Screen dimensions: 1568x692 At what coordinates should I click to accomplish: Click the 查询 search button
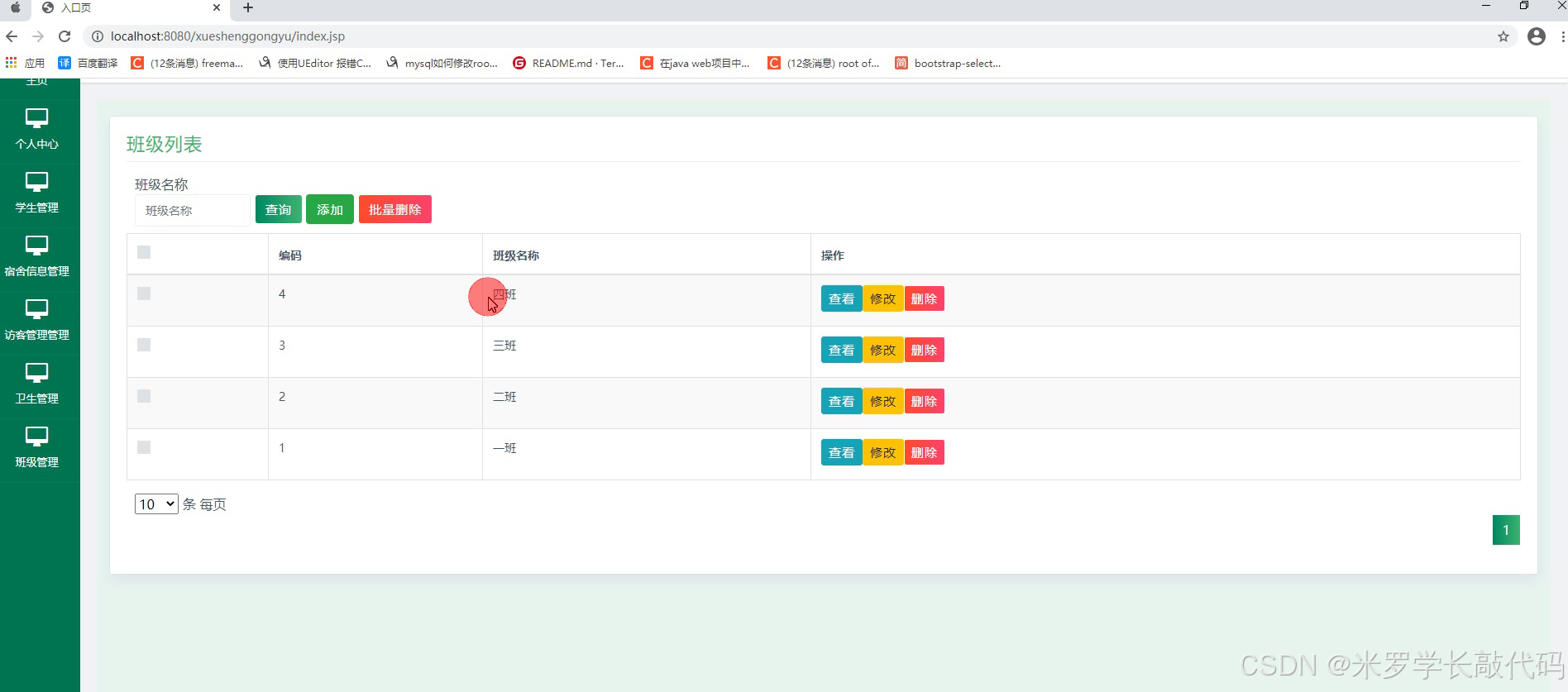279,209
